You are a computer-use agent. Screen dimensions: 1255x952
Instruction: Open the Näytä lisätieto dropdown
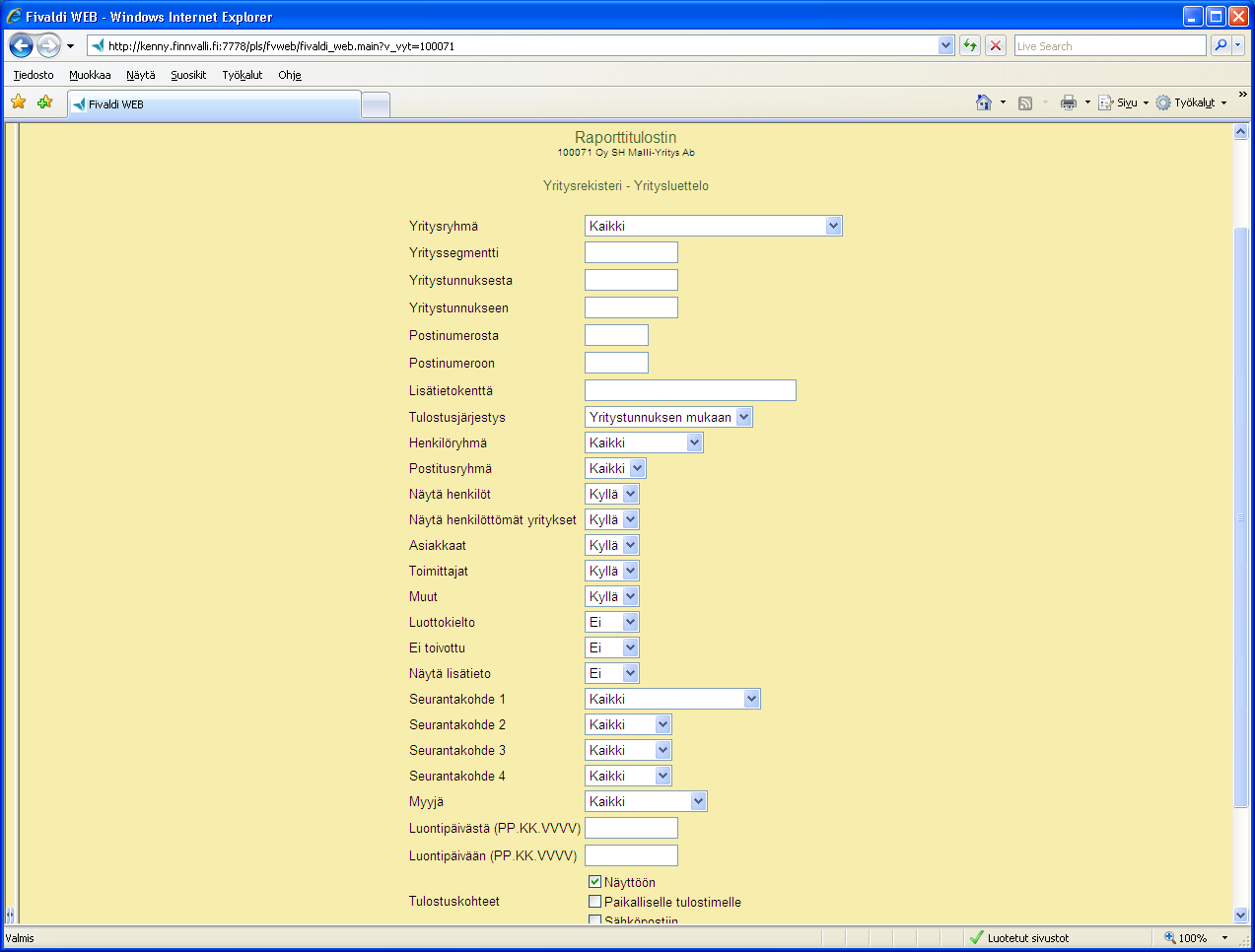(612, 673)
